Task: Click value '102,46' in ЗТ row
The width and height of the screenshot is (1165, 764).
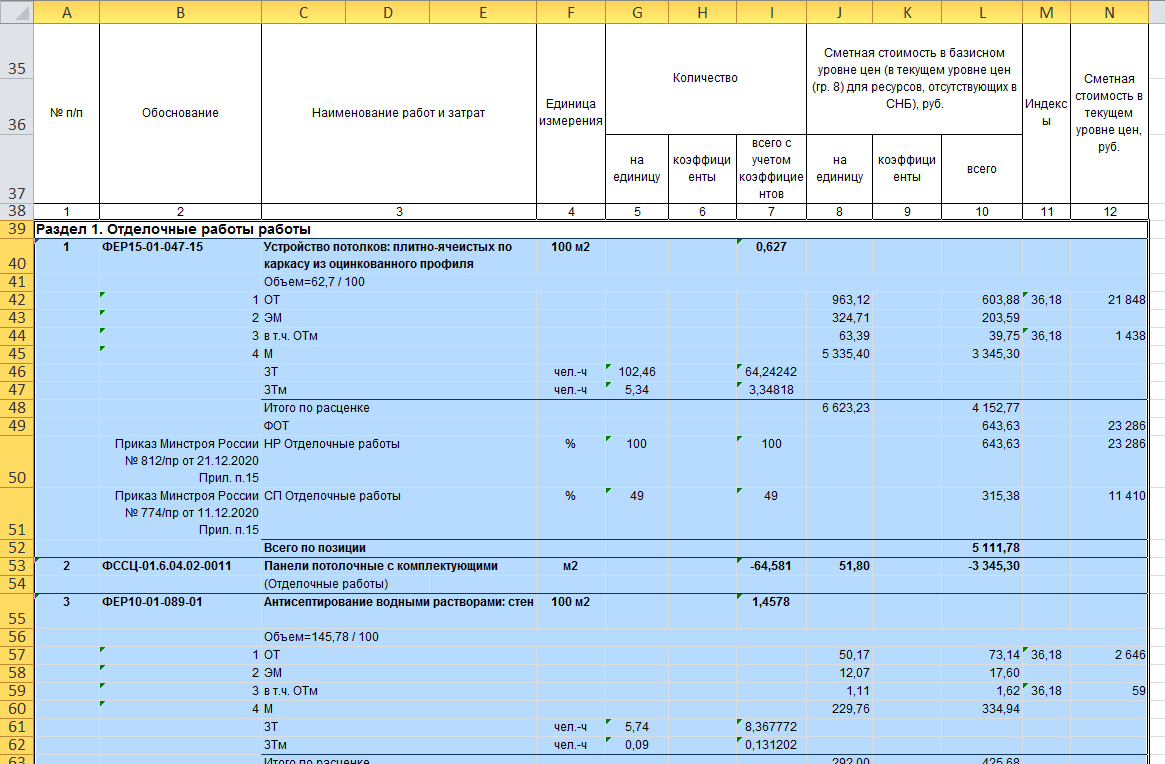Action: click(637, 372)
